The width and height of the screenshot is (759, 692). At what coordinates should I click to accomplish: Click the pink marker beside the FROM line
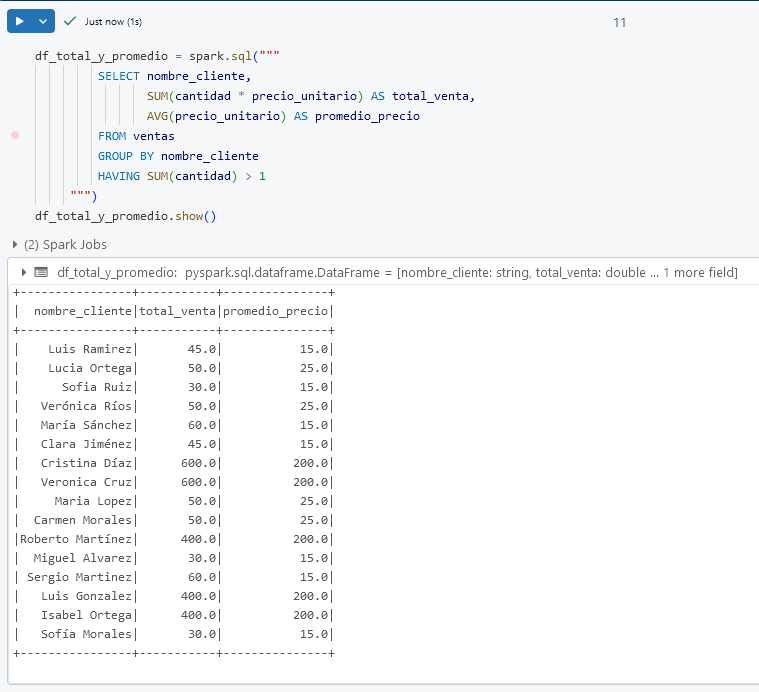point(15,134)
